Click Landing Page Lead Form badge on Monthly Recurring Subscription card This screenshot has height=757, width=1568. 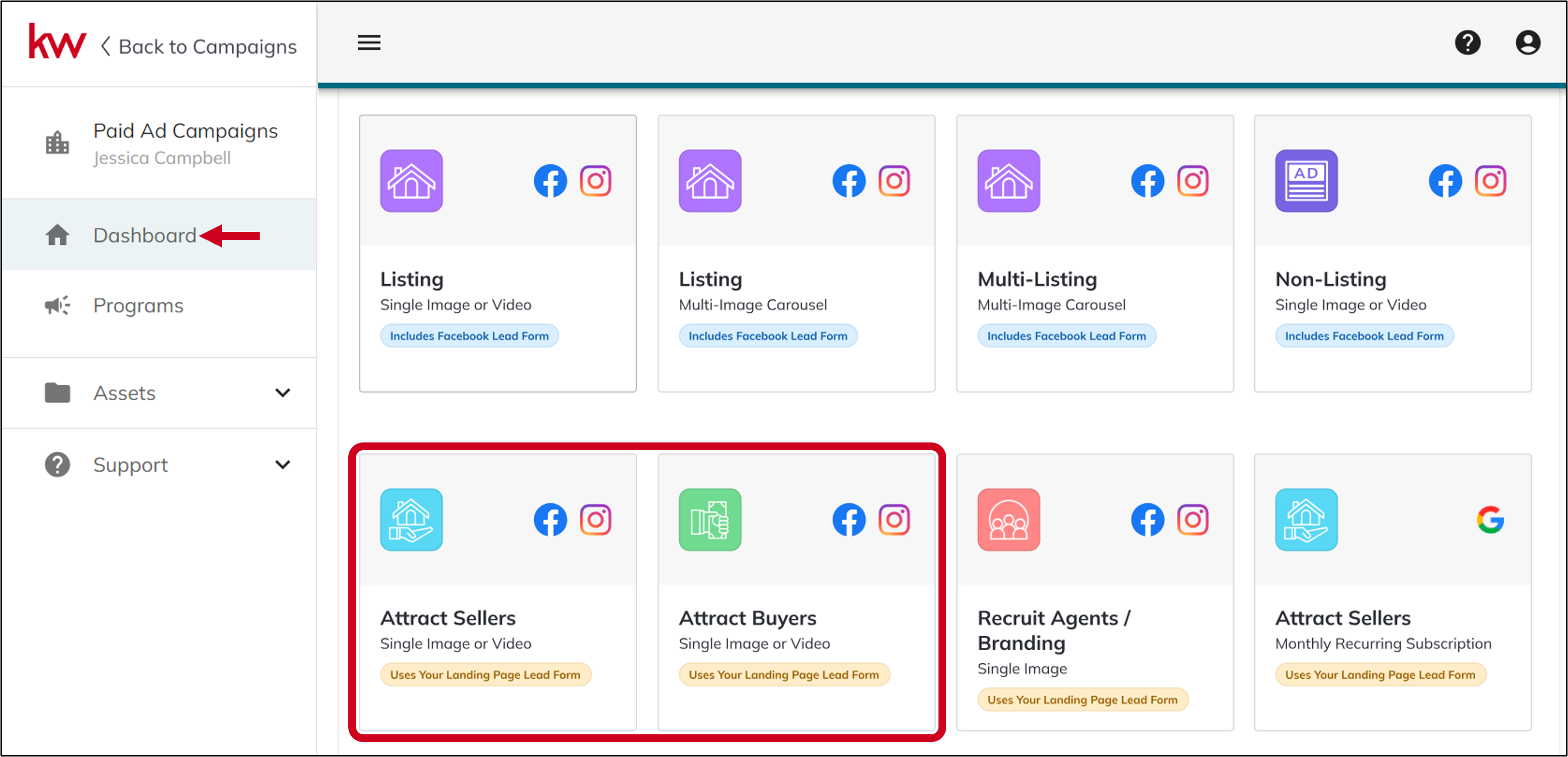pos(1380,675)
